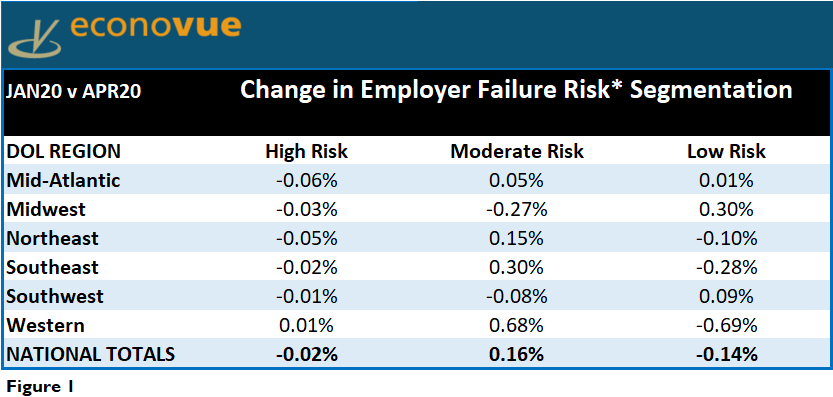Select the Midwest row label
Image resolution: width=833 pixels, height=397 pixels.
click(46, 209)
